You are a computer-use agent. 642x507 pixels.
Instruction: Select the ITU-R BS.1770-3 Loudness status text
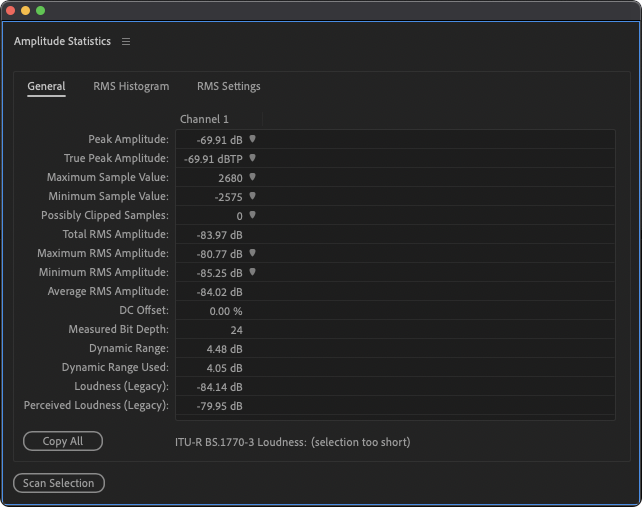coord(293,442)
